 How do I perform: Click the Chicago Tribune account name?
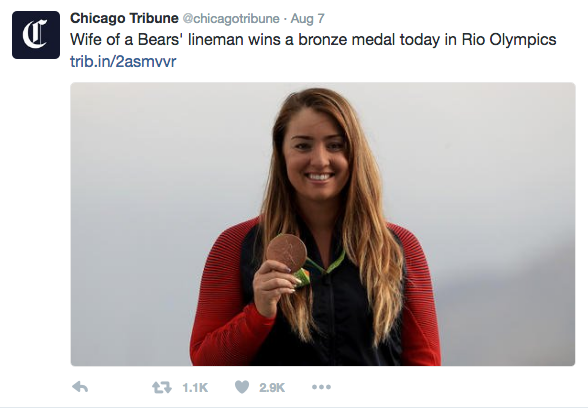[124, 18]
